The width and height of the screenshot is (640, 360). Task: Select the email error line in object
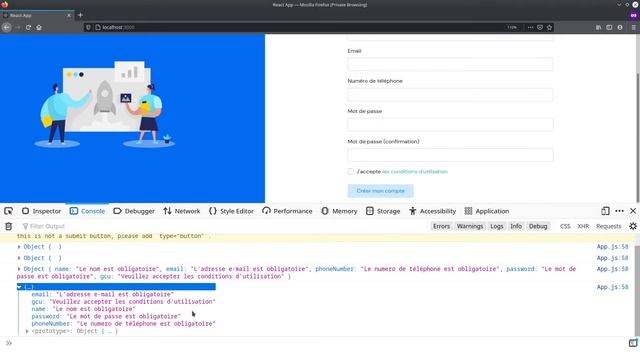102,294
